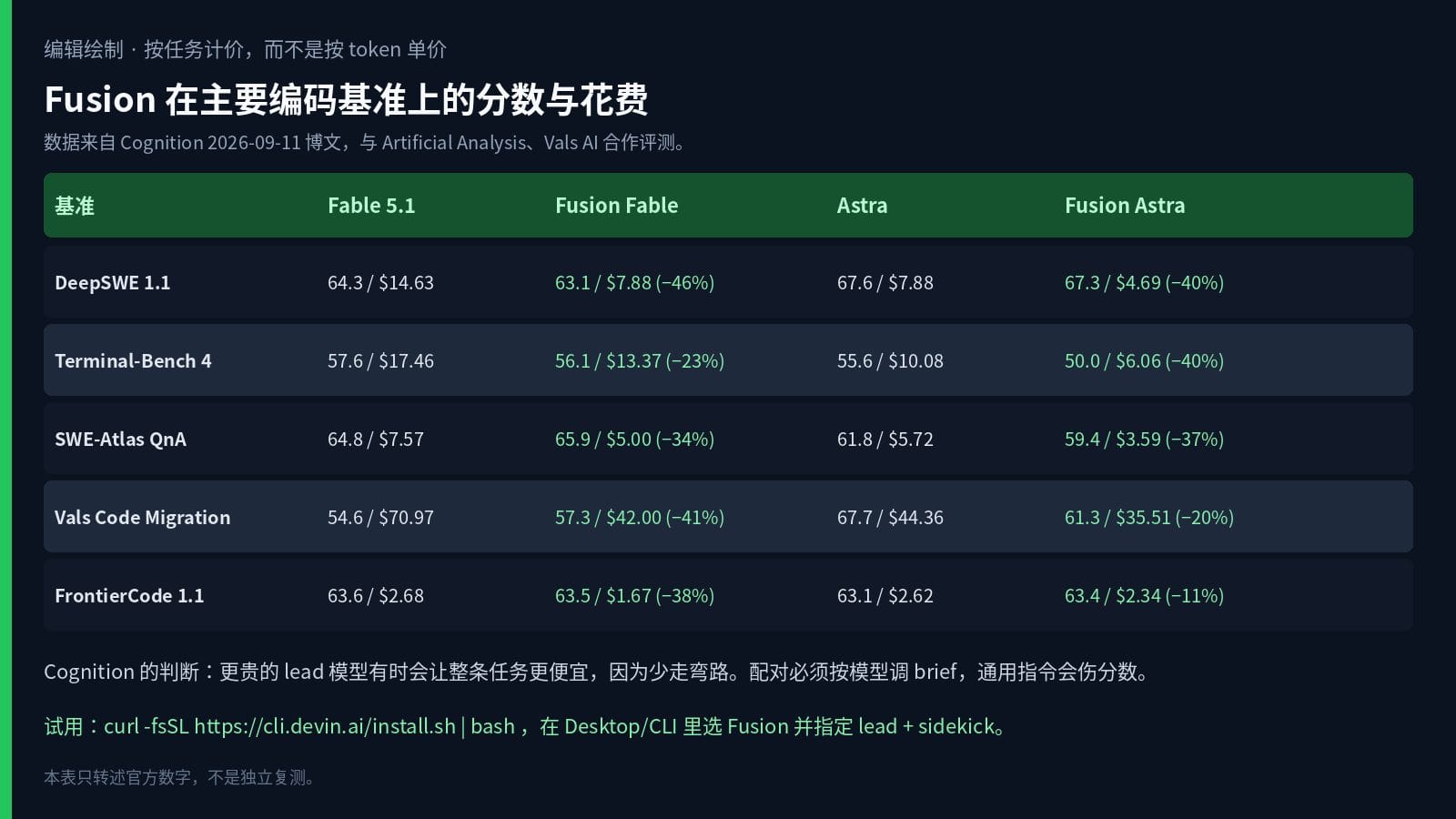Click the "Astra" column header
The width and height of the screenshot is (1456, 819).
coord(862,206)
